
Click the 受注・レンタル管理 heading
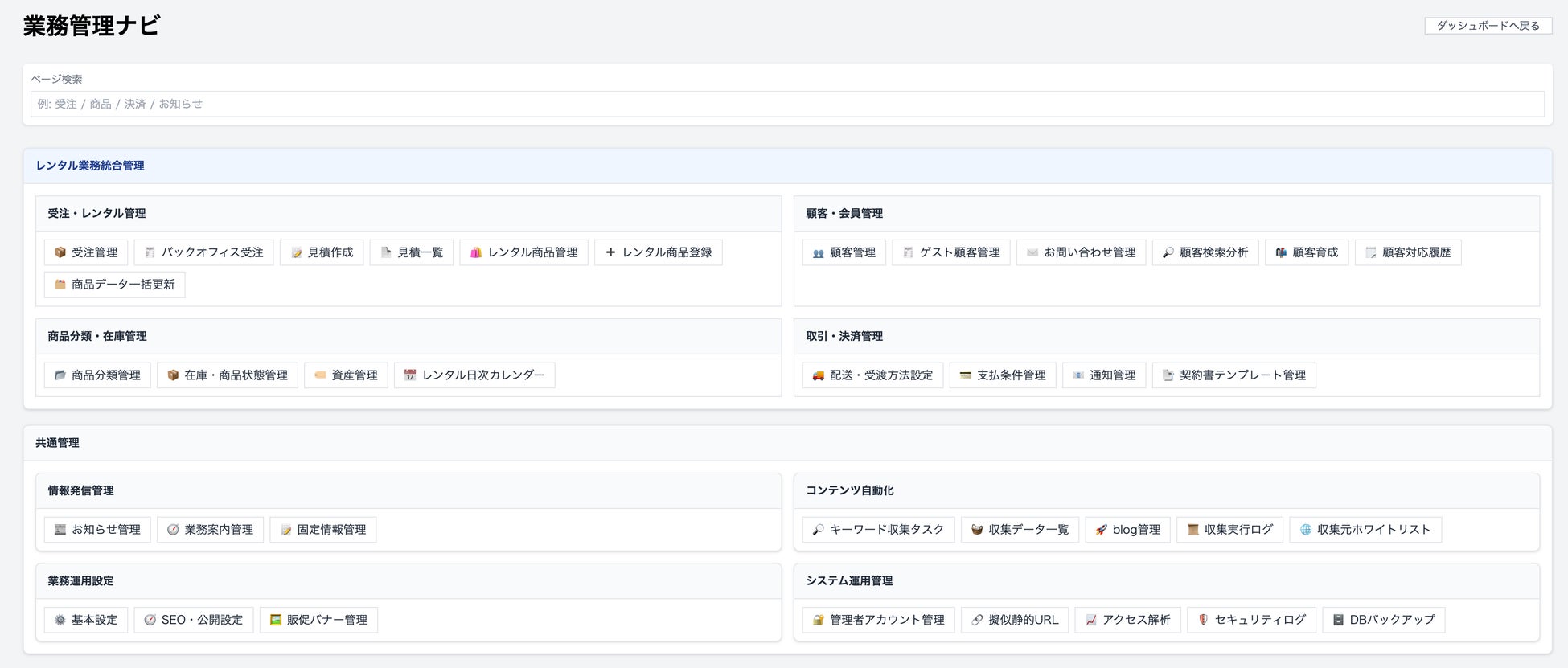point(96,214)
